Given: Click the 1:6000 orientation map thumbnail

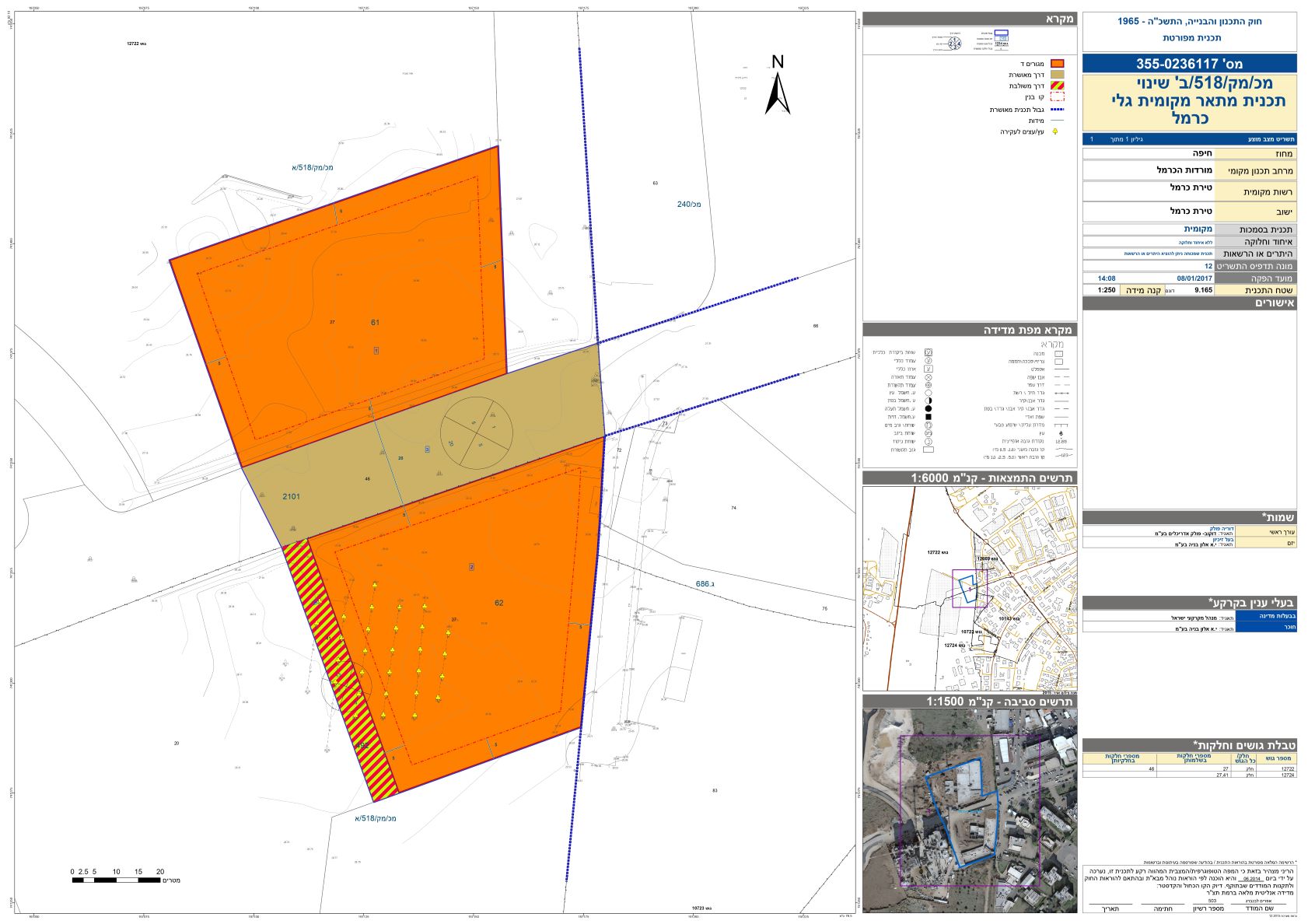Looking at the screenshot, I should point(969,588).
